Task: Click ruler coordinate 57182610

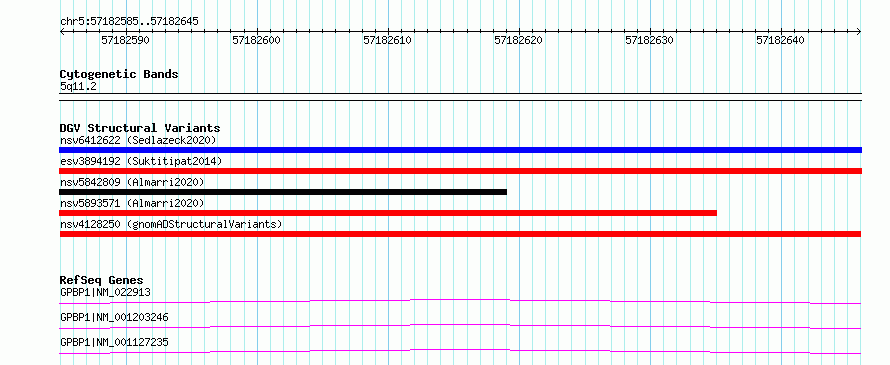Action: (x=388, y=40)
